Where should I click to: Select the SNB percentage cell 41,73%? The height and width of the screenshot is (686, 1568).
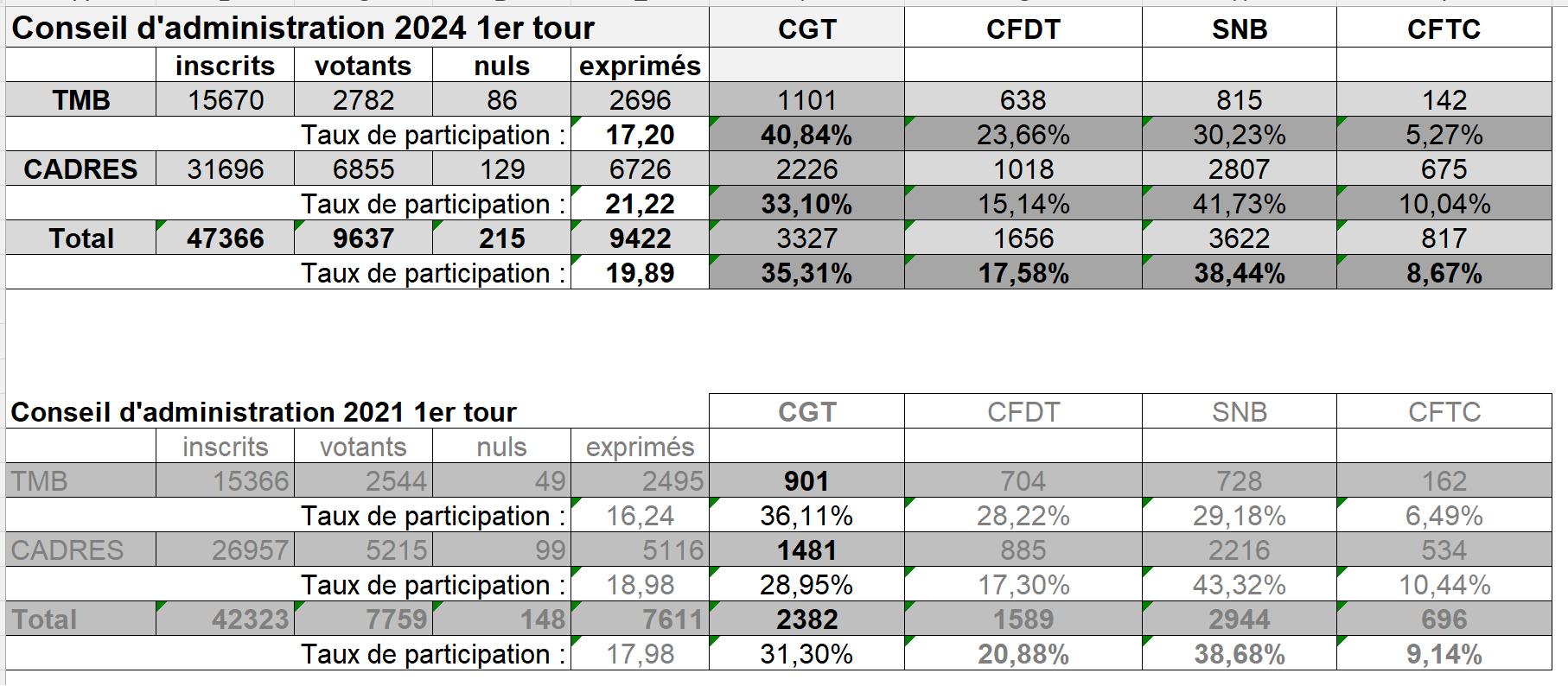[x=1239, y=204]
